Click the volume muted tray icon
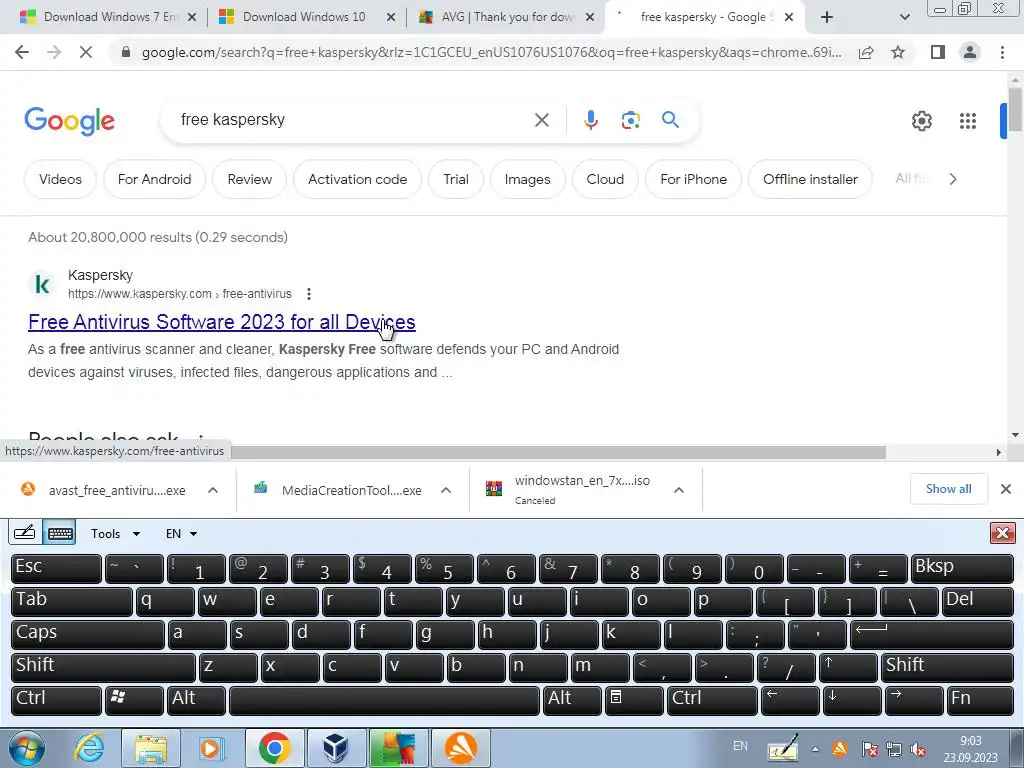Viewport: 1024px width, 768px height. (918, 750)
